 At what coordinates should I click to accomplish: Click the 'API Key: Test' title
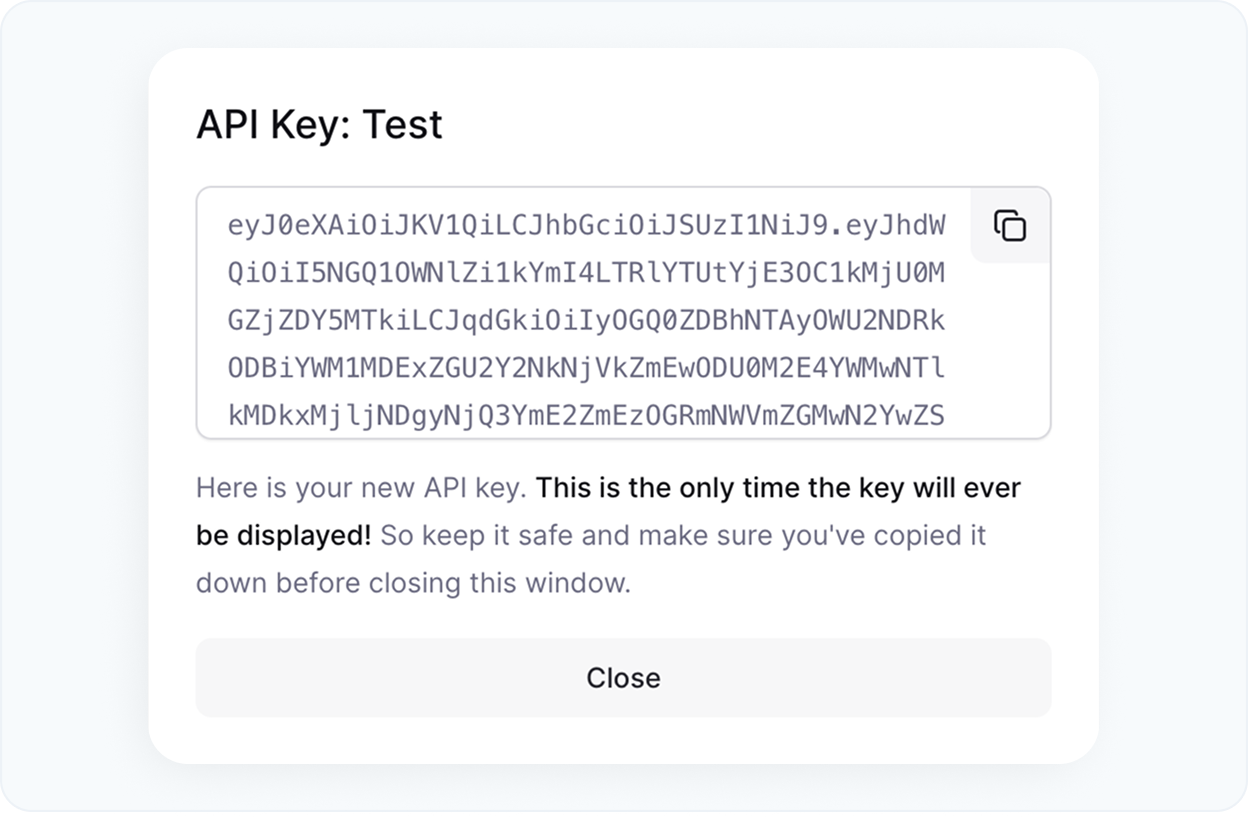pyautogui.click(x=320, y=124)
